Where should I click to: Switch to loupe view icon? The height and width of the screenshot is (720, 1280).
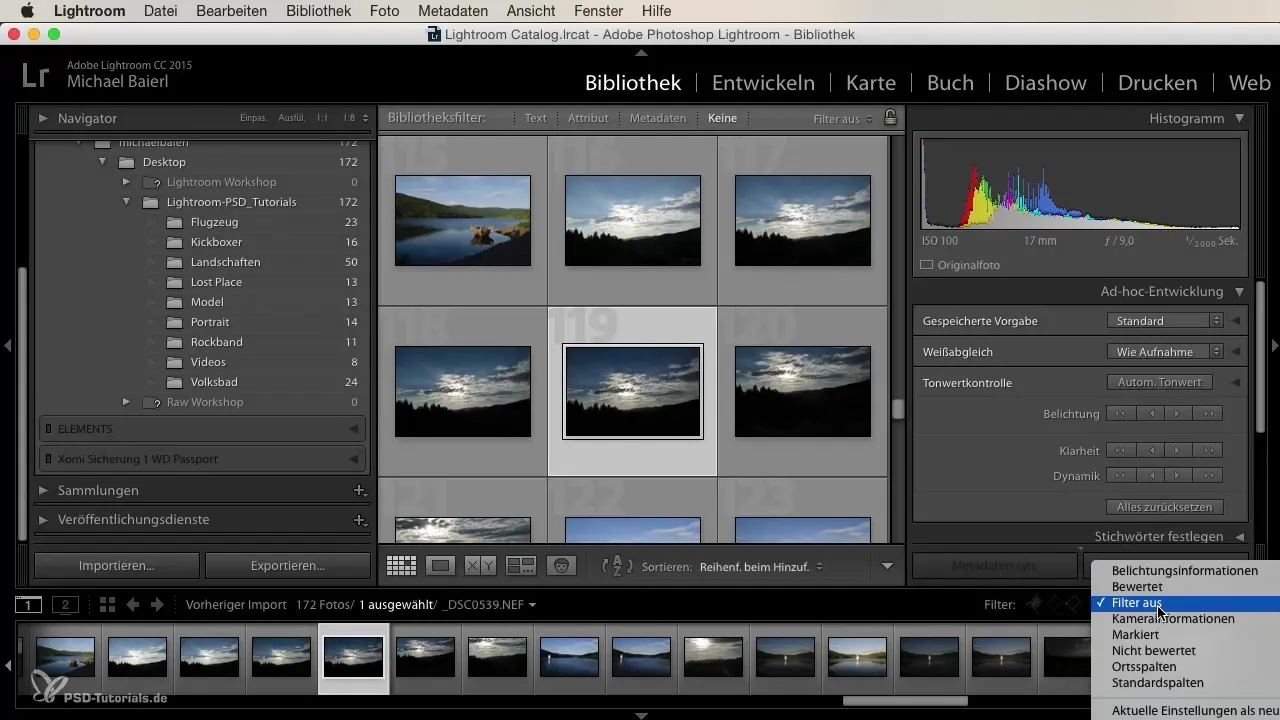point(440,565)
